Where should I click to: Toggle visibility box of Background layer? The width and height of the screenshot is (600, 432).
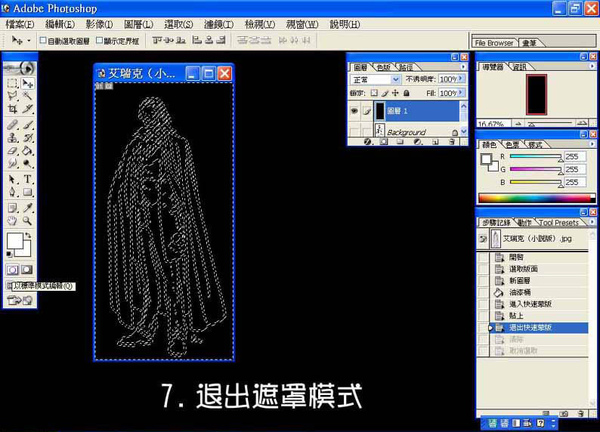coord(354,132)
